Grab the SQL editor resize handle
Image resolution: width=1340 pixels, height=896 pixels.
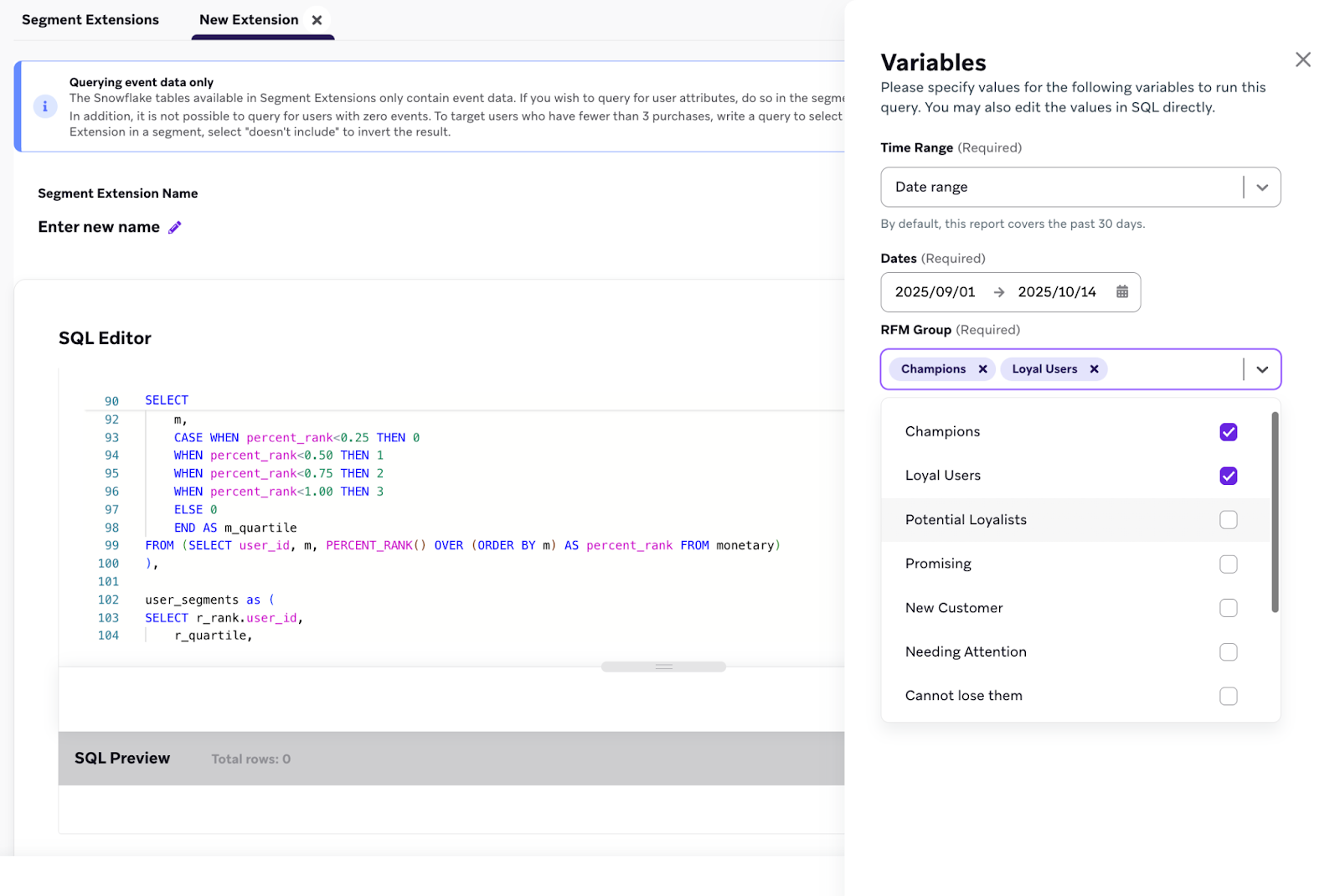663,667
